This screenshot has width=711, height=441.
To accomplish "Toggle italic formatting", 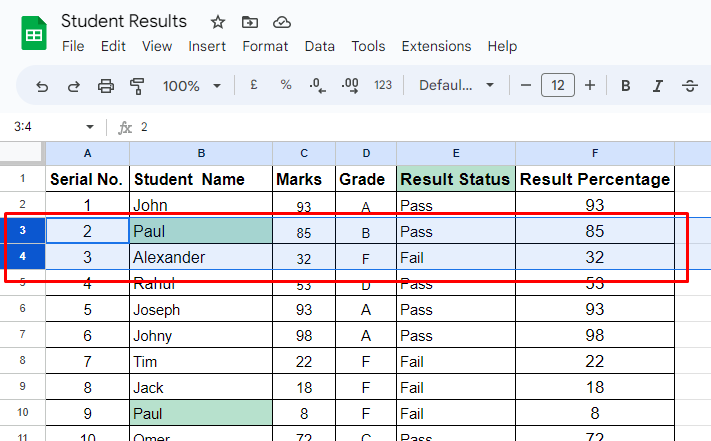I will click(657, 86).
